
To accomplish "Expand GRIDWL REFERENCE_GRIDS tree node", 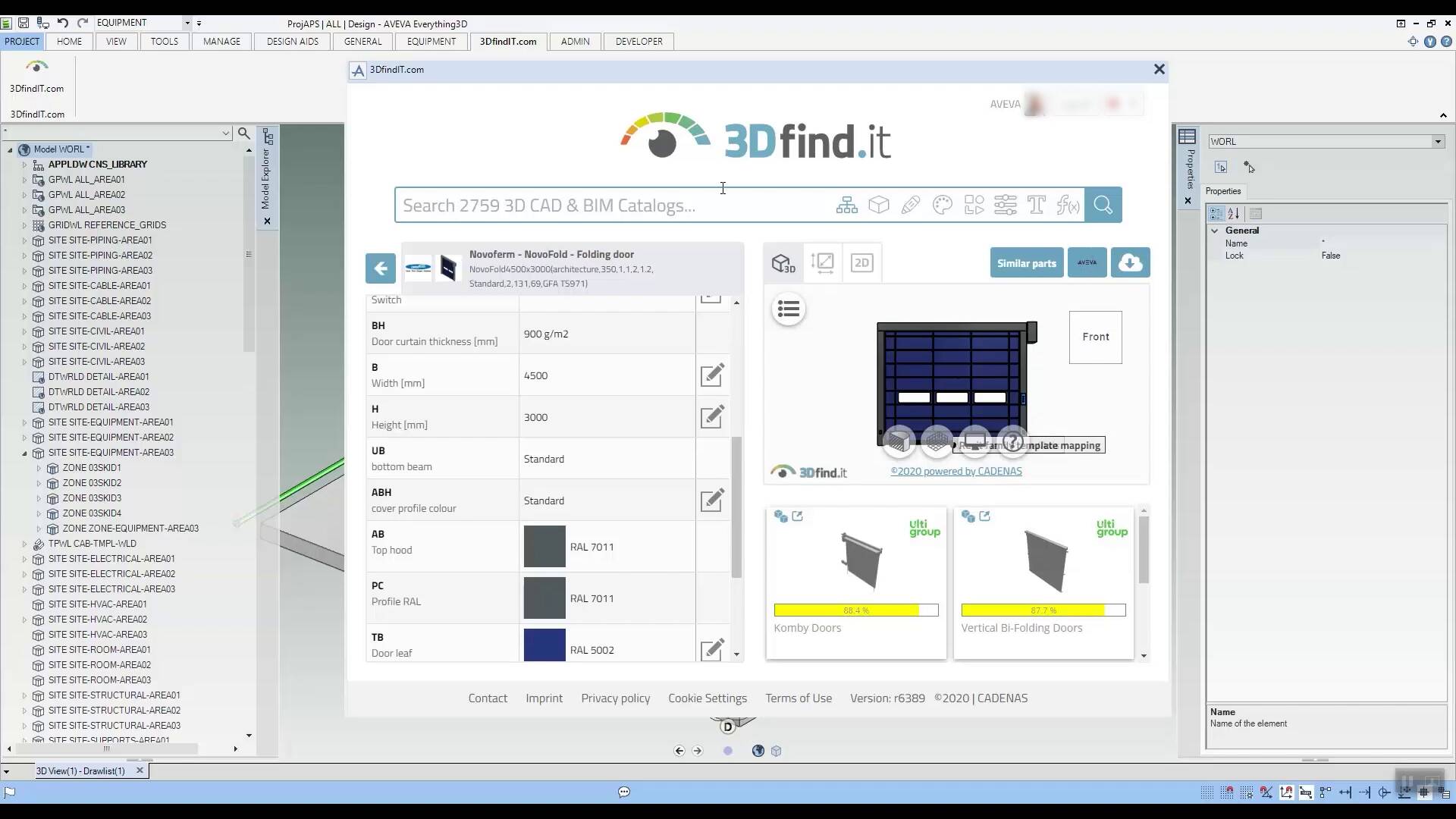I will [x=24, y=225].
